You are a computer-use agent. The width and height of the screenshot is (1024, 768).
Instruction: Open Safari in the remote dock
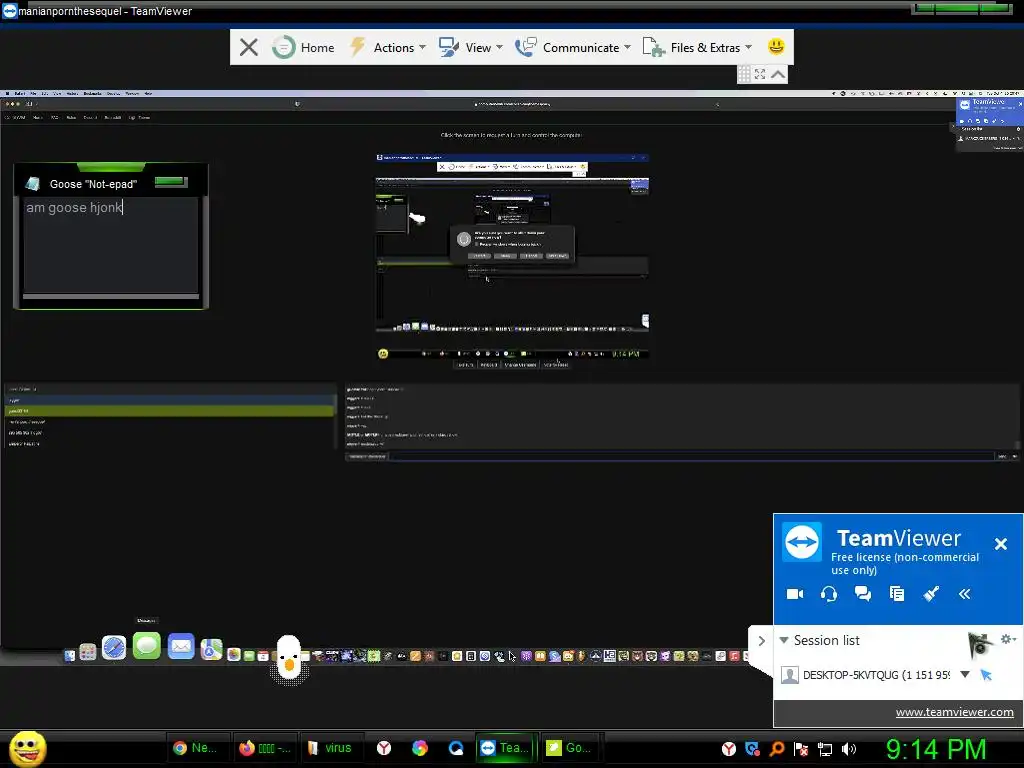click(114, 648)
